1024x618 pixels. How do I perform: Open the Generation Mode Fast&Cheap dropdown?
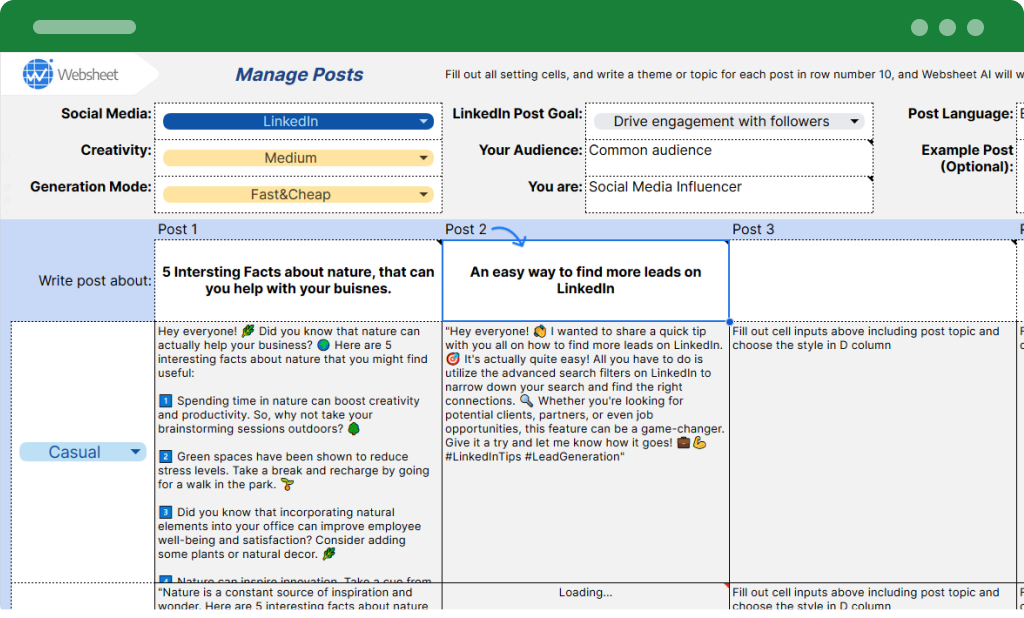click(x=298, y=195)
